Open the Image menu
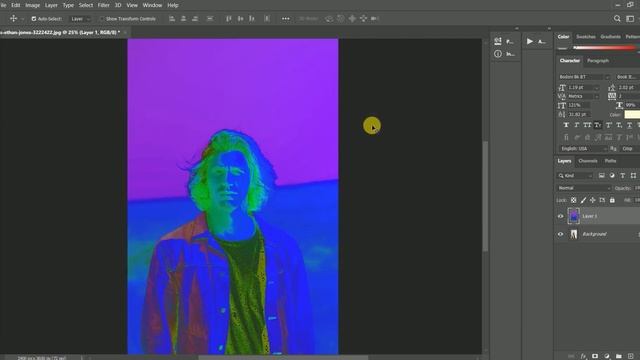The height and width of the screenshot is (360, 640). [33, 5]
